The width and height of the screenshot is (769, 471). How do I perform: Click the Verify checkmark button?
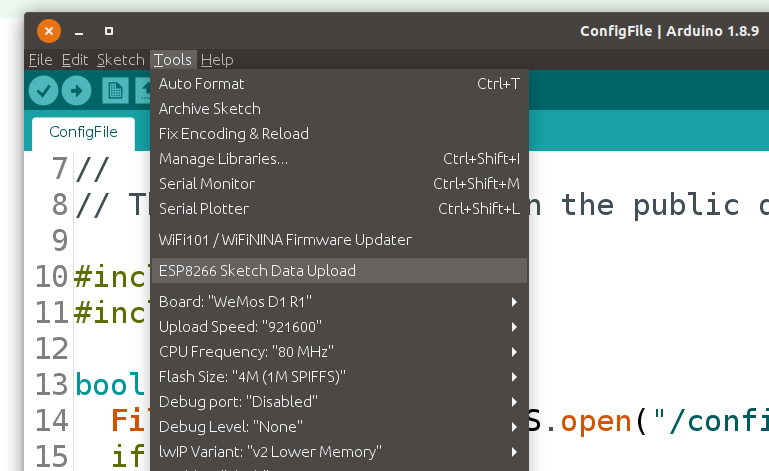[x=43, y=90]
